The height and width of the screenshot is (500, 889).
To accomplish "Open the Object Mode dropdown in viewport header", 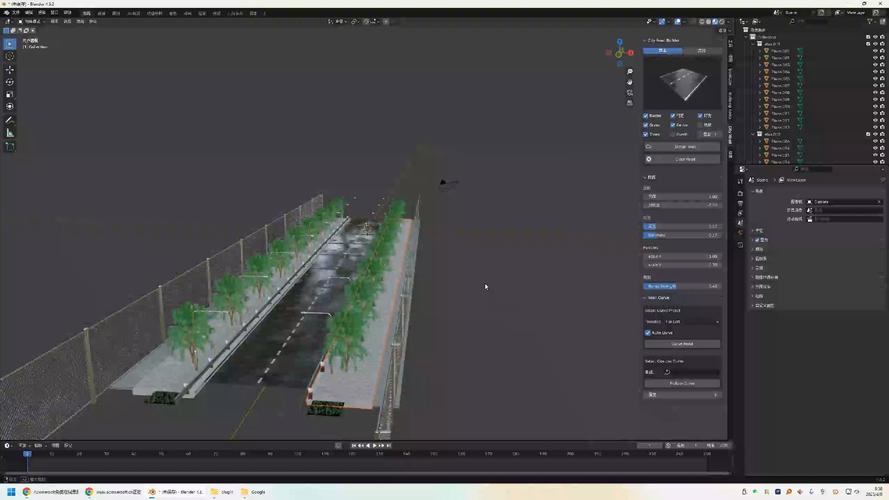I will [31, 22].
